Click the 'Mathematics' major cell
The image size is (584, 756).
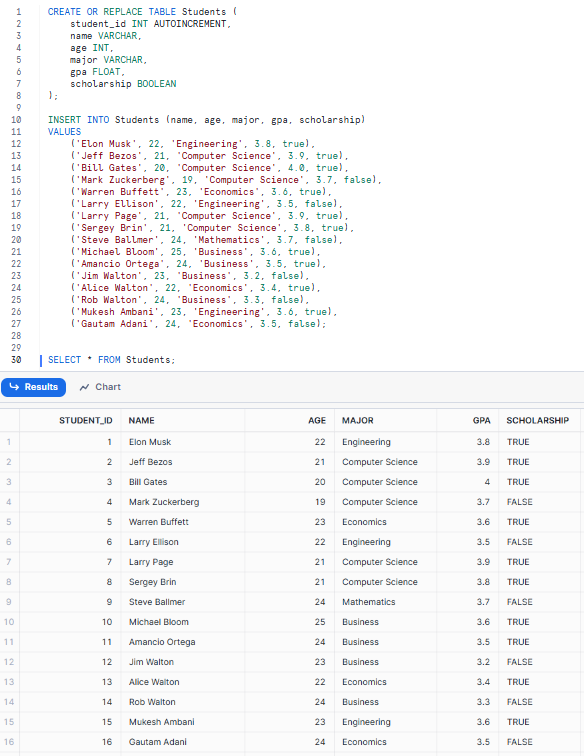tap(368, 602)
